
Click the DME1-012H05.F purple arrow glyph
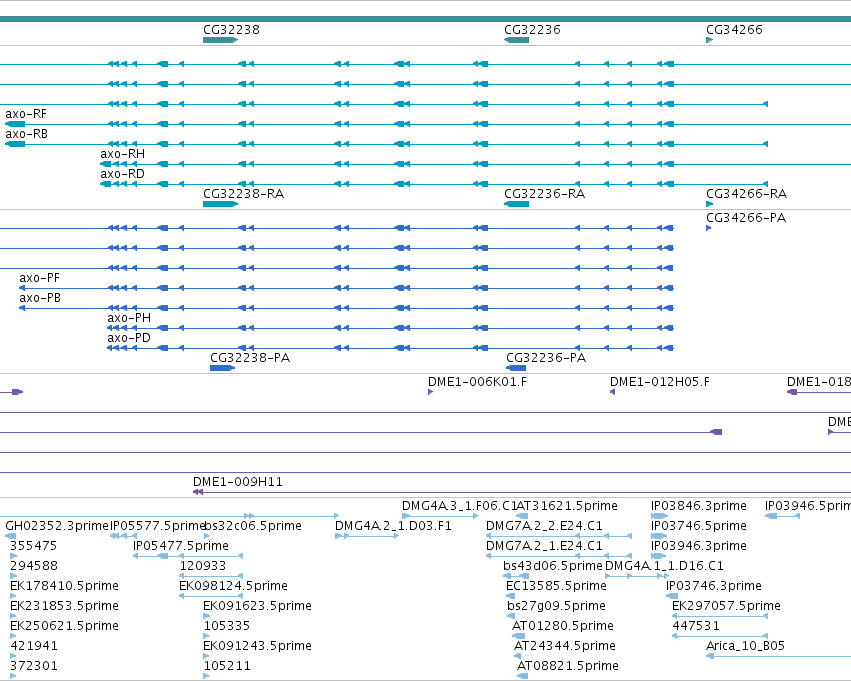click(612, 392)
